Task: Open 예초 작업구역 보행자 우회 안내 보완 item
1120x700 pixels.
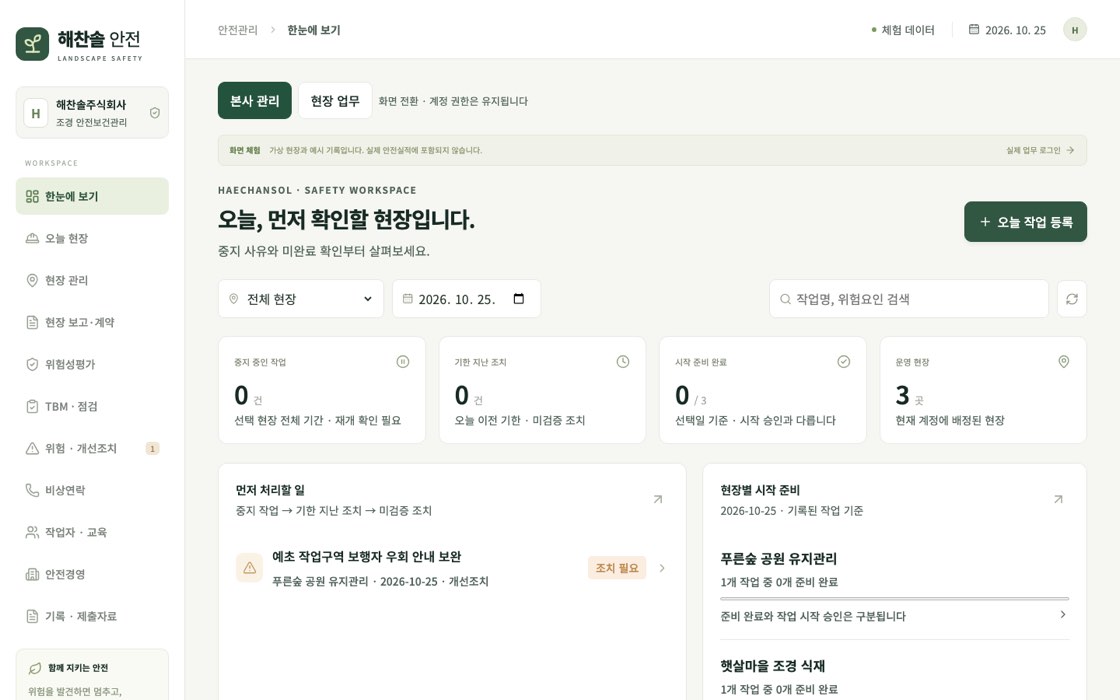Action: [x=451, y=569]
